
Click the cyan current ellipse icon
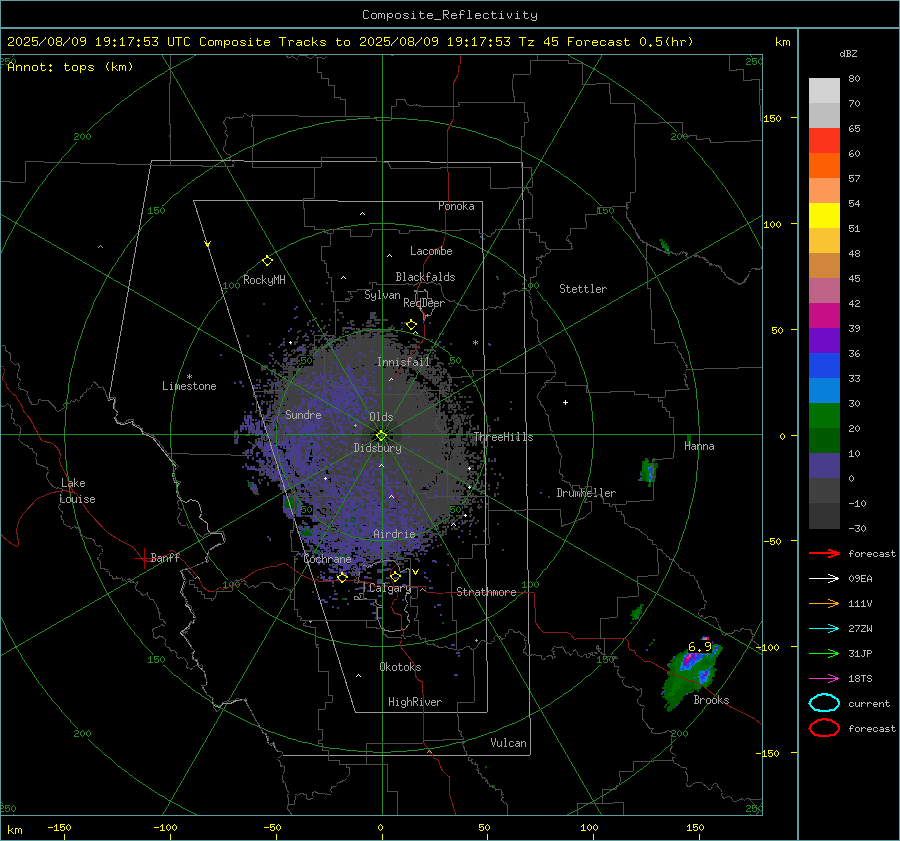coord(824,703)
